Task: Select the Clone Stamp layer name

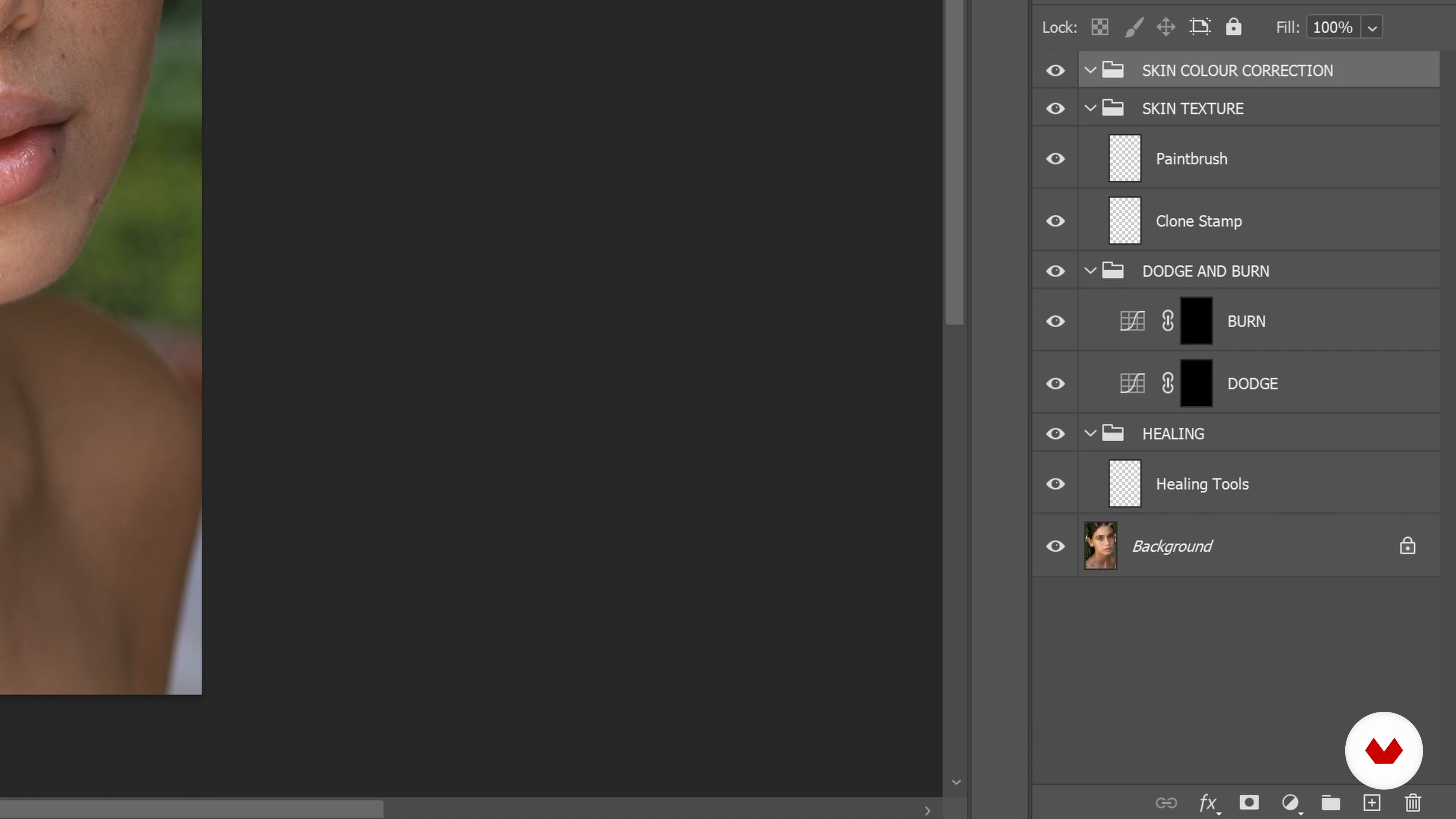Action: click(1199, 221)
